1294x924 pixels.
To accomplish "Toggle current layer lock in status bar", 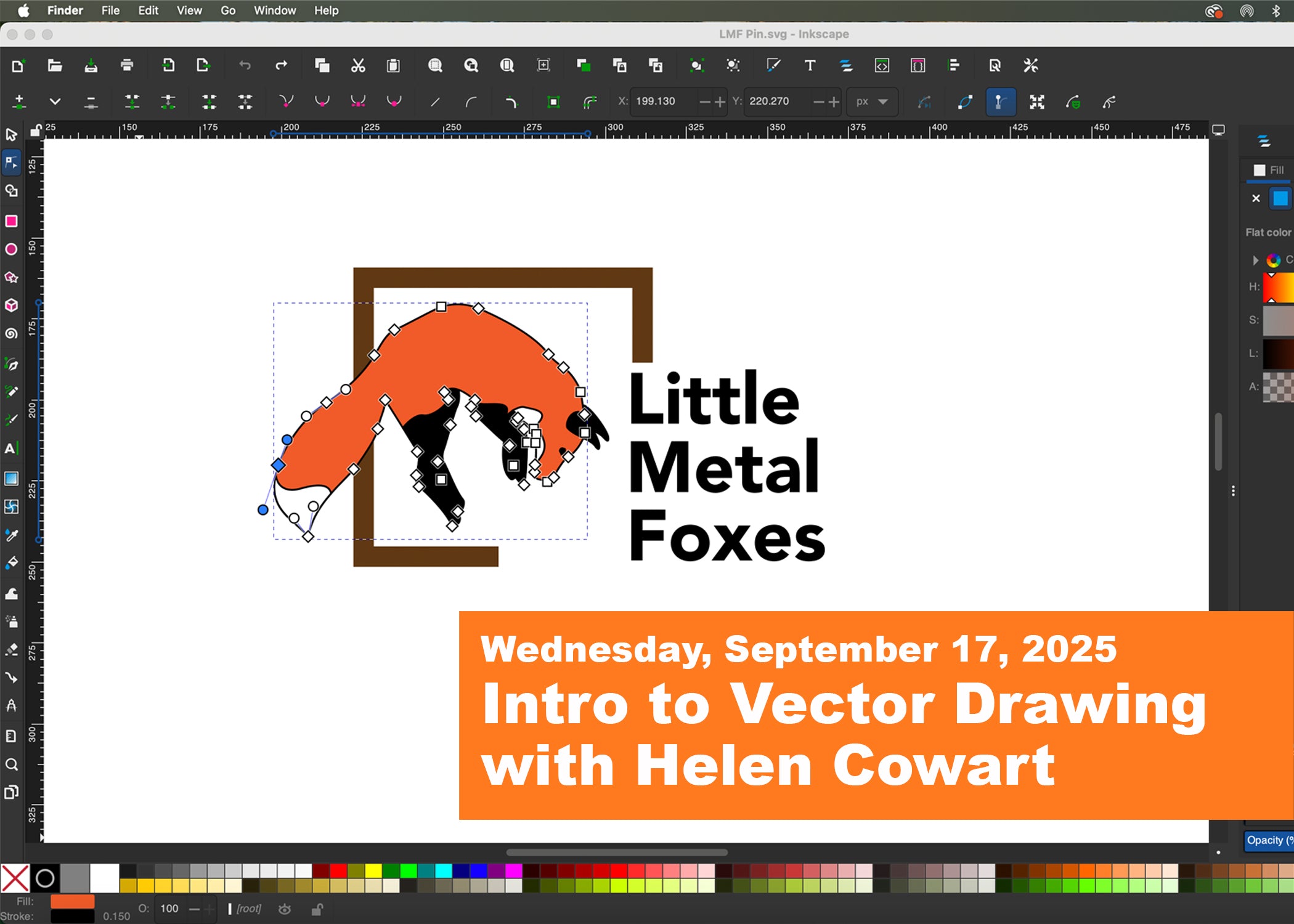I will tap(317, 909).
